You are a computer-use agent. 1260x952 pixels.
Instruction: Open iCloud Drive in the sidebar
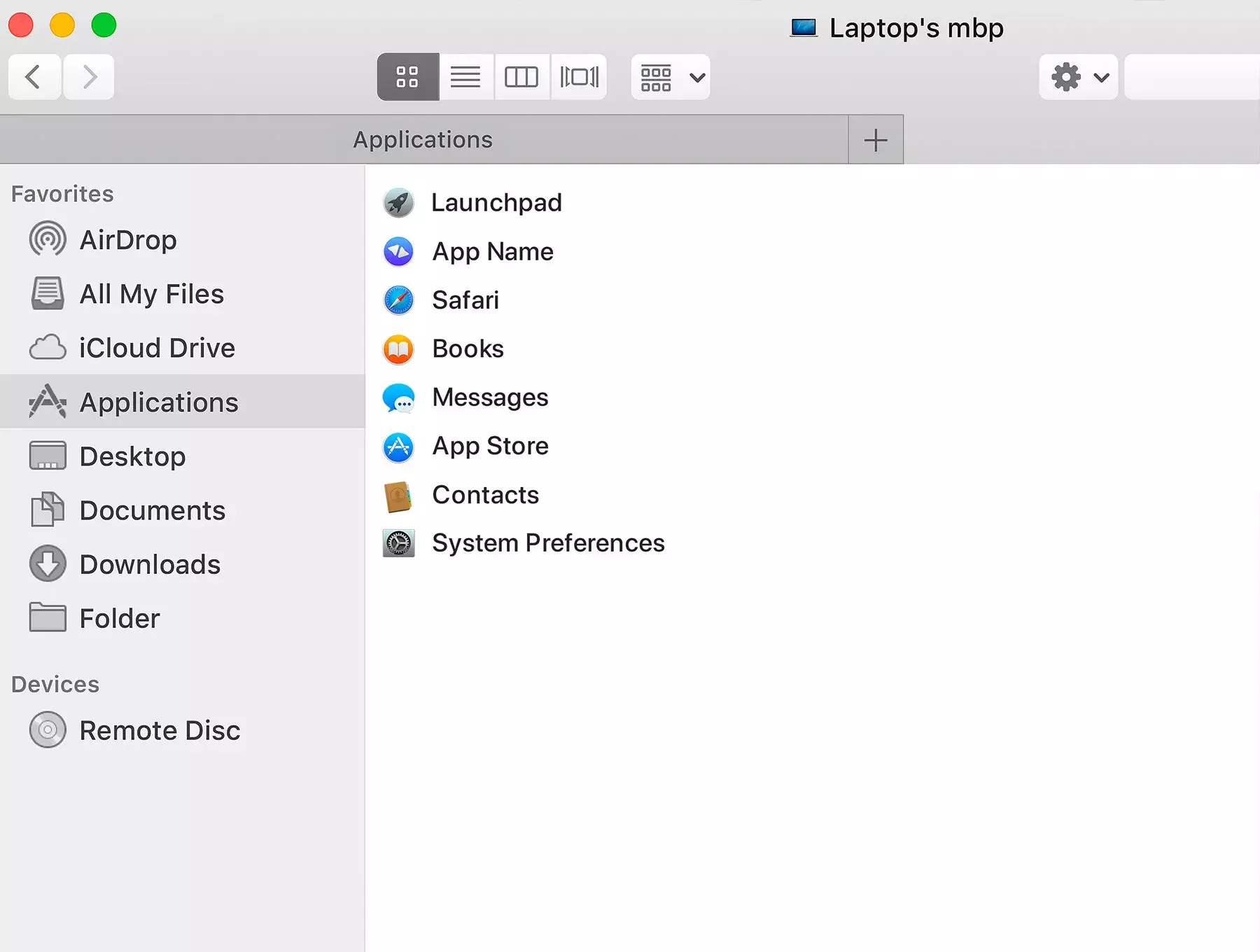point(183,347)
